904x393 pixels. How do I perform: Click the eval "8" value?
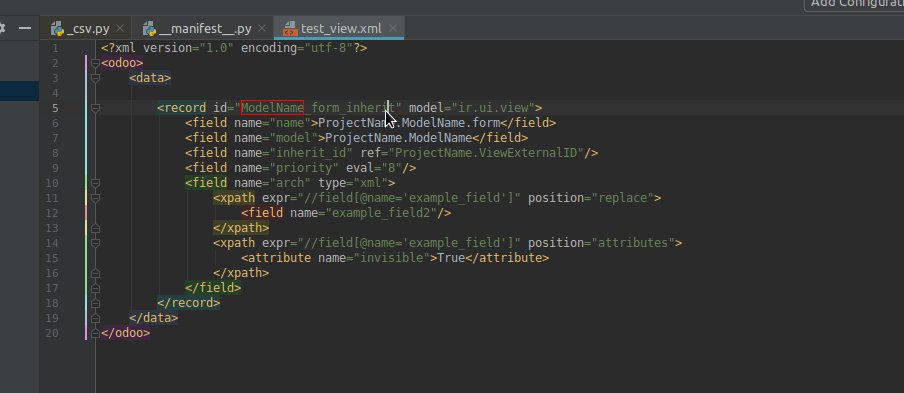click(392, 168)
